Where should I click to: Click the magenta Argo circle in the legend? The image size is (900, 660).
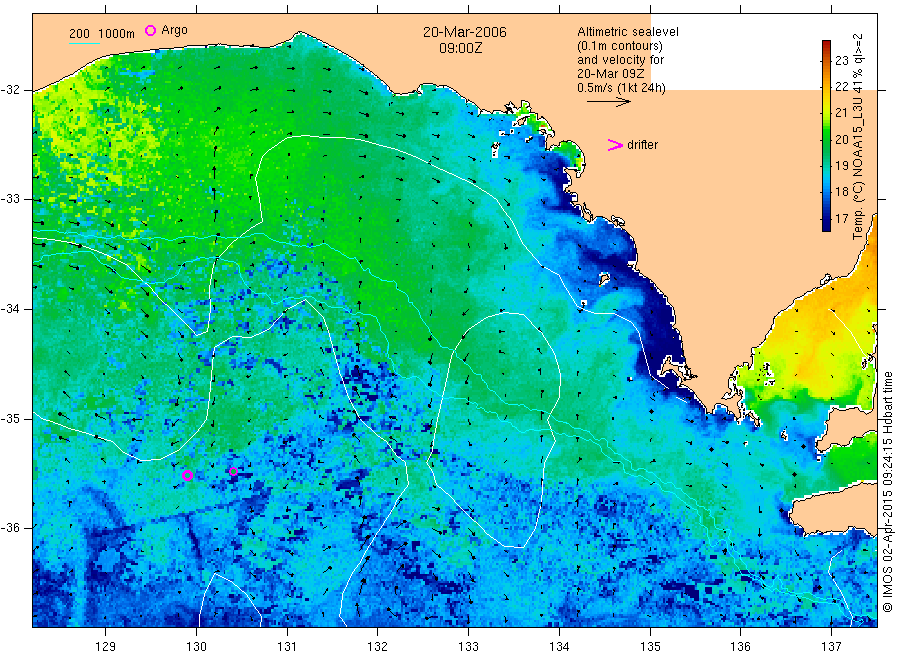point(150,30)
